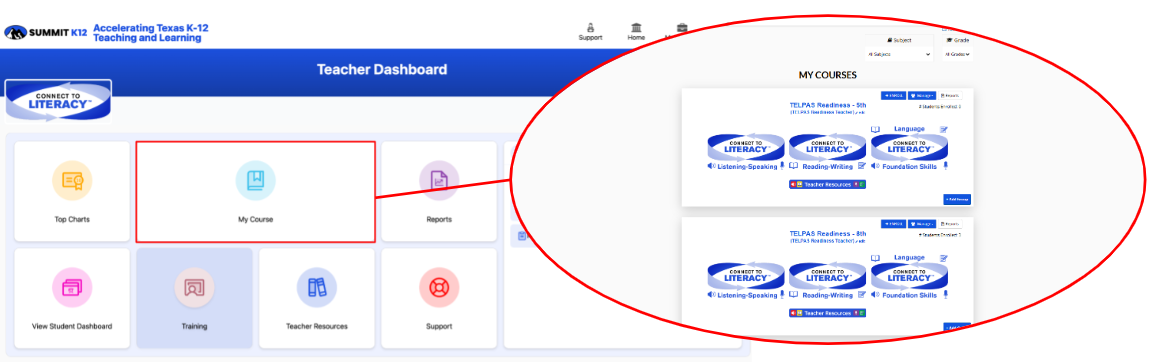Image resolution: width=1152 pixels, height=362 pixels.
Task: Open the My Course tile
Action: pos(256,191)
